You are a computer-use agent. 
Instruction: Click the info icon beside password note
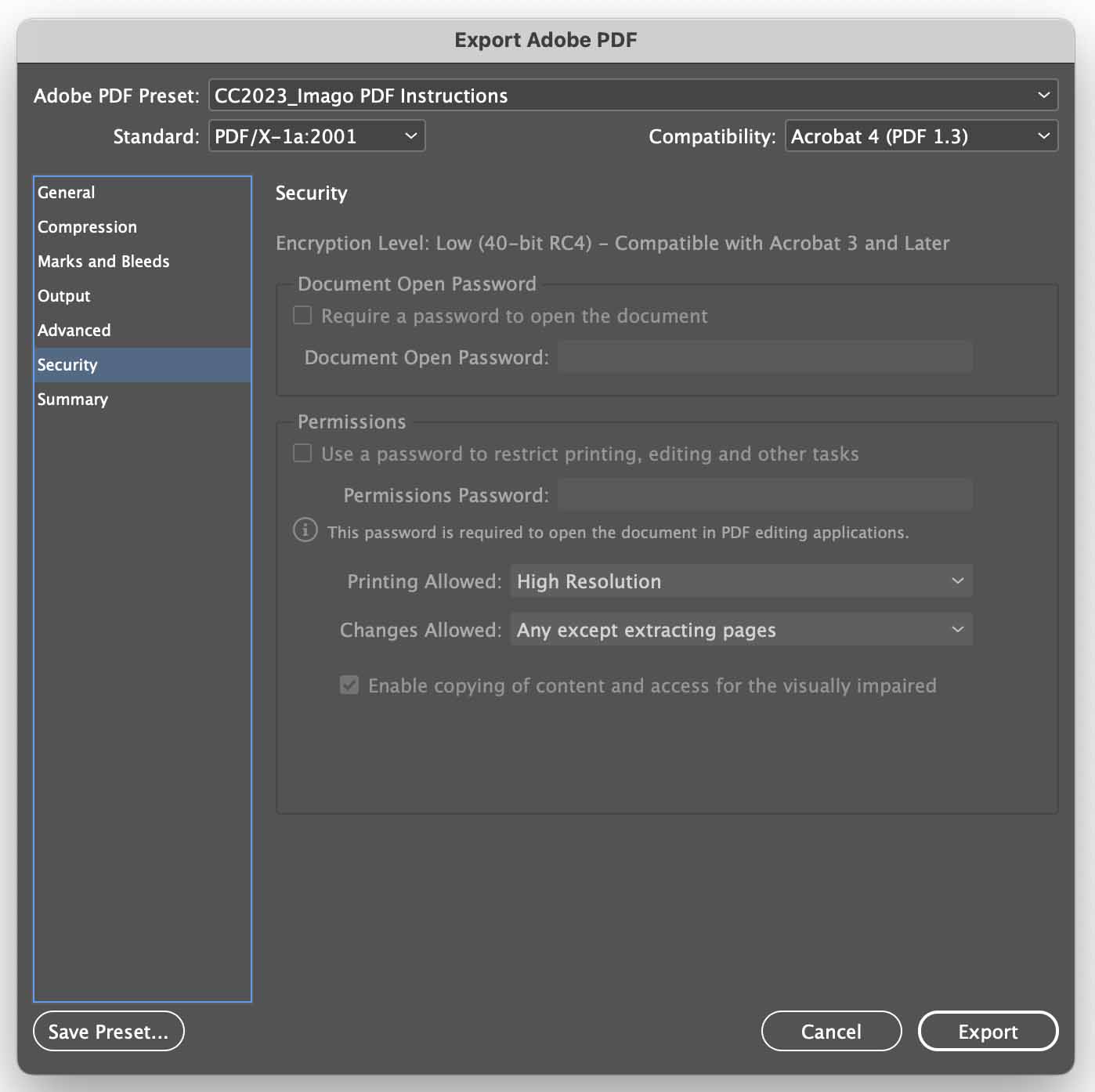[305, 530]
